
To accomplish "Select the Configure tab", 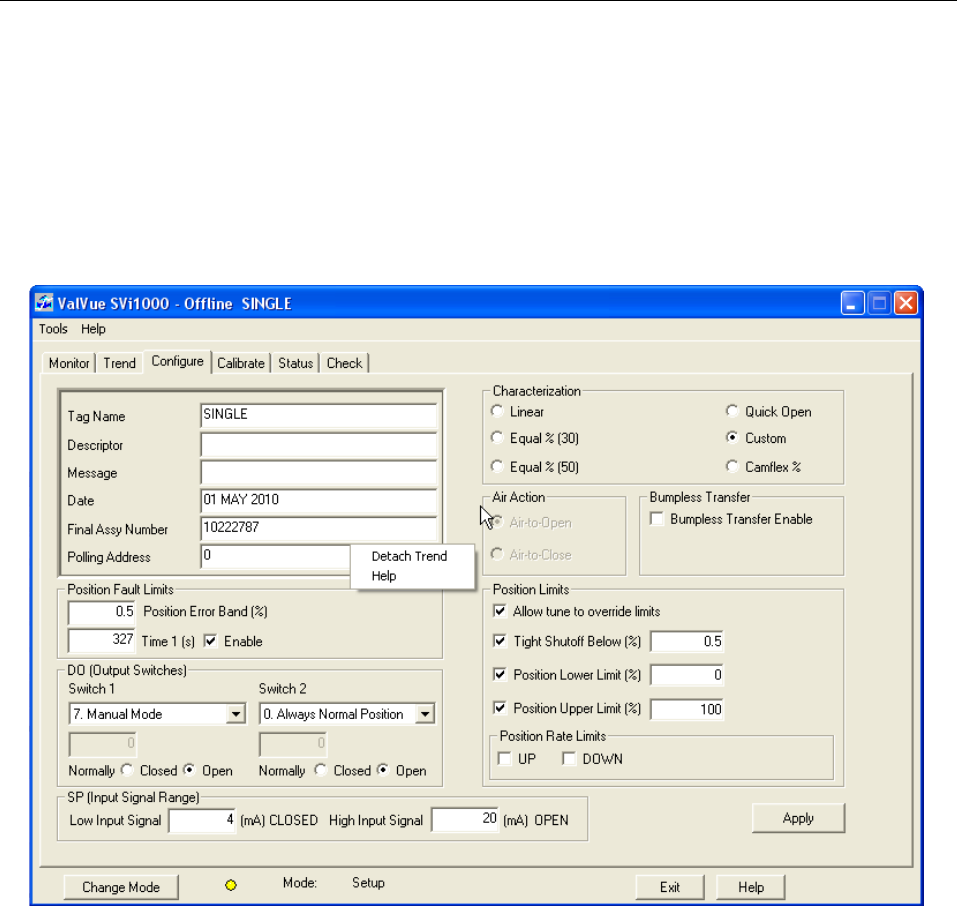I will click(x=178, y=361).
